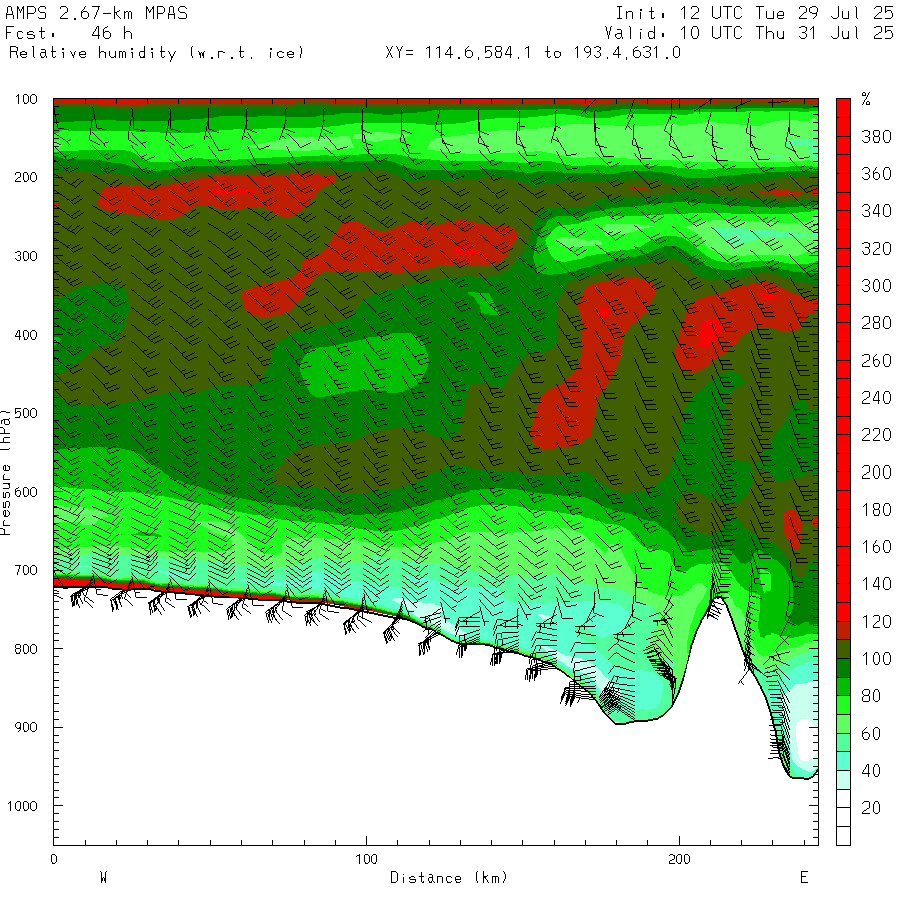Click the 100 colorbar label
The height and width of the screenshot is (900, 900).
(876, 659)
